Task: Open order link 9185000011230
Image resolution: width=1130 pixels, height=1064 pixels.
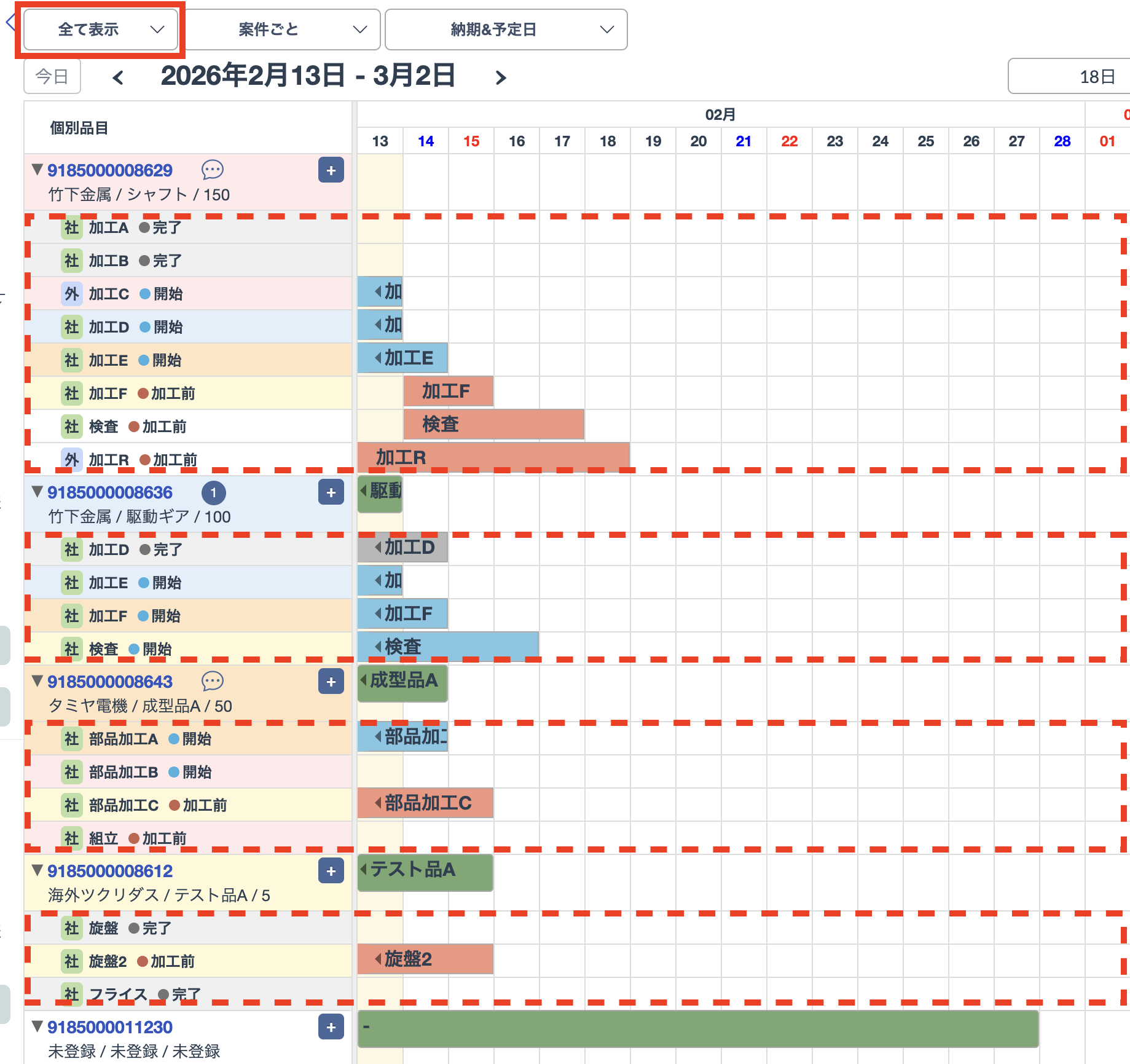Action: point(110,1027)
